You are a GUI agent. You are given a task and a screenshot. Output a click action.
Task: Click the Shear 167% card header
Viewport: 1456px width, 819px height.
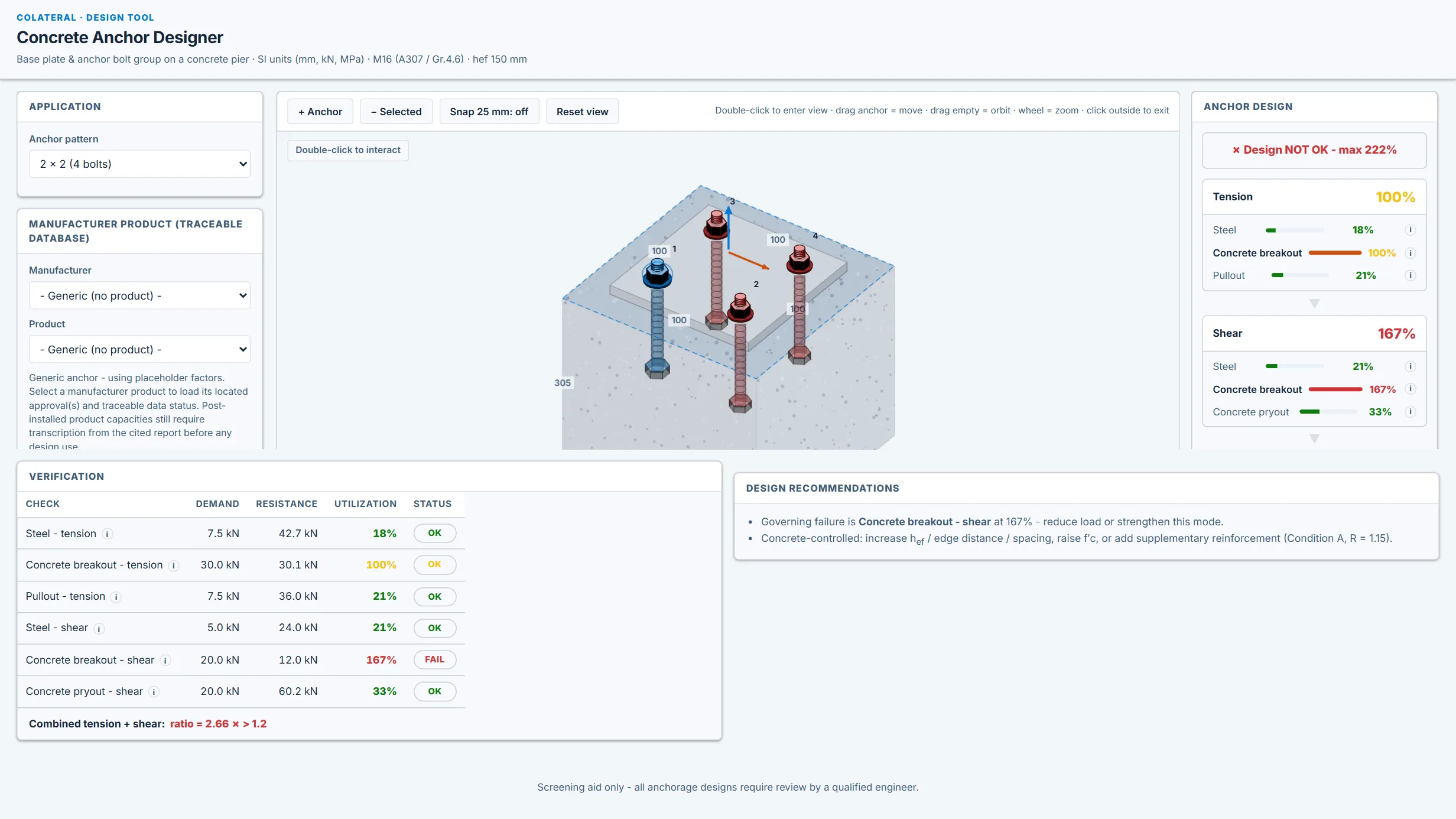(1314, 333)
